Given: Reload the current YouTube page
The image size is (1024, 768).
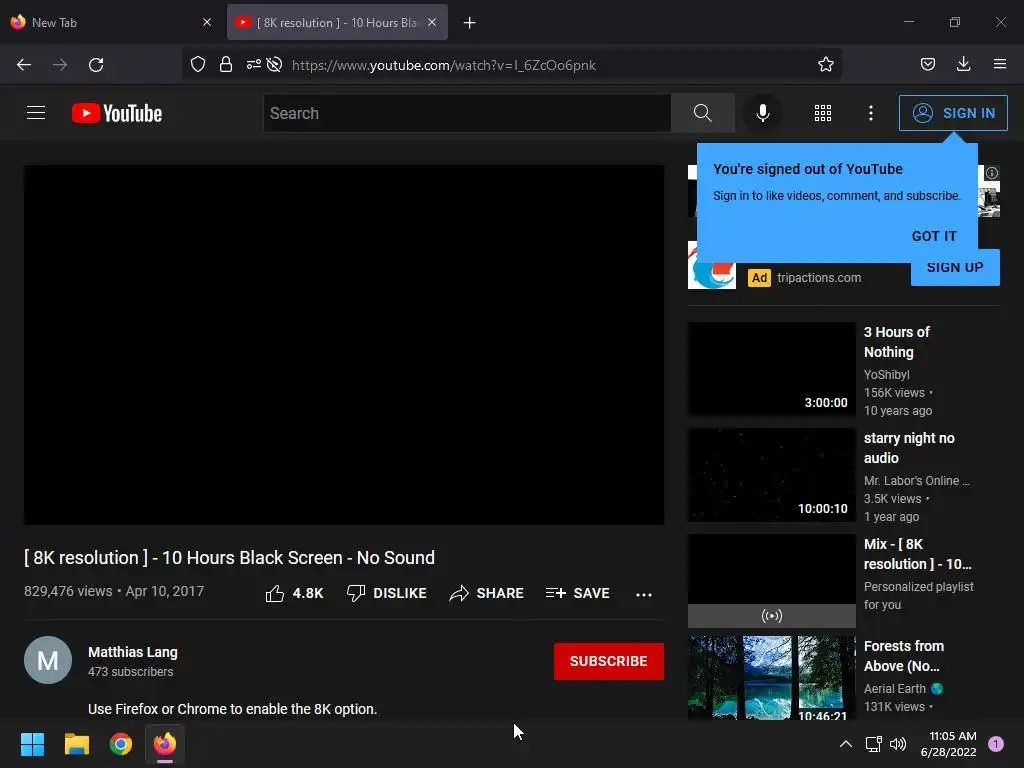Looking at the screenshot, I should point(96,65).
